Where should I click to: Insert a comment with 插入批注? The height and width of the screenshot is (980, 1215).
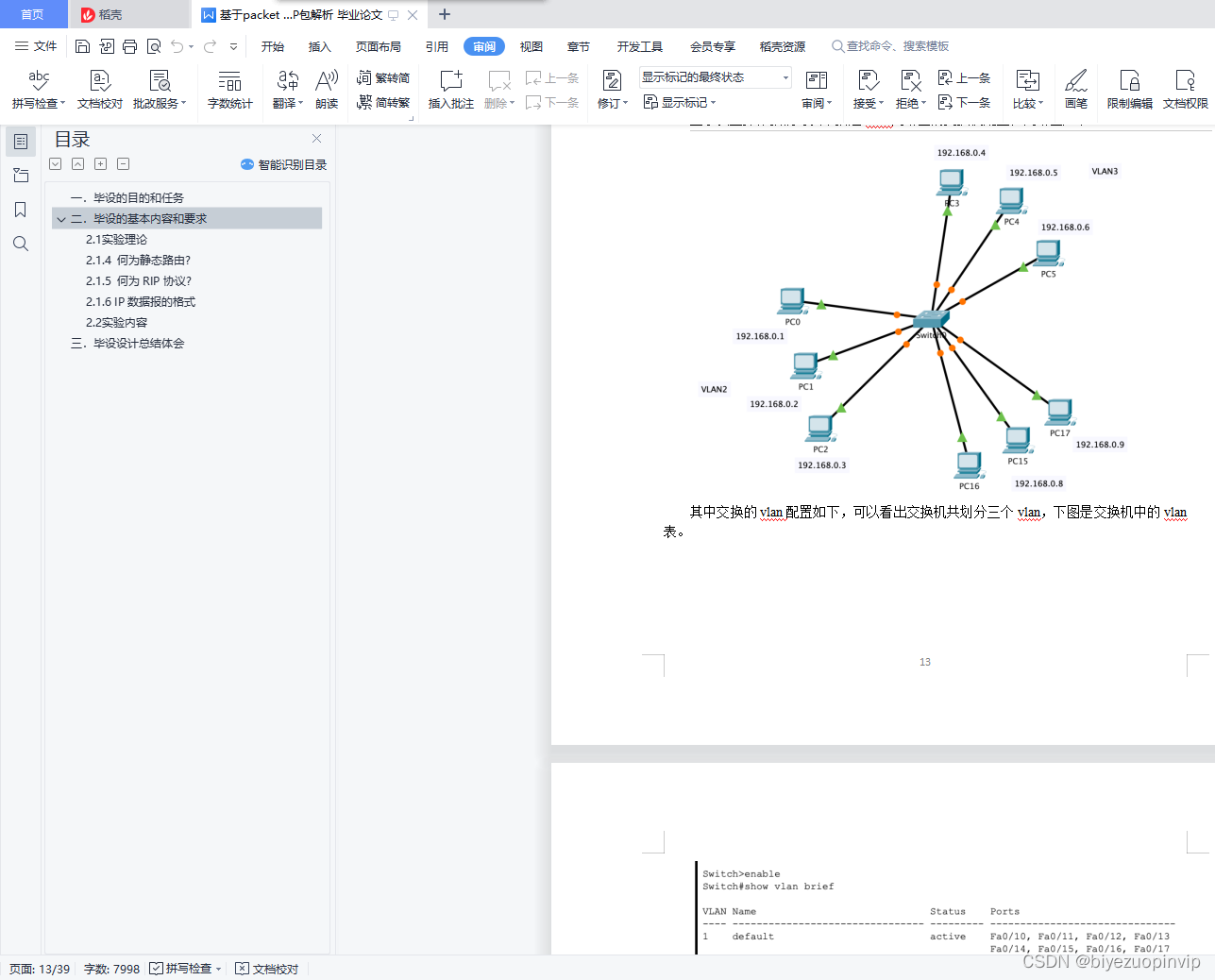coord(450,90)
